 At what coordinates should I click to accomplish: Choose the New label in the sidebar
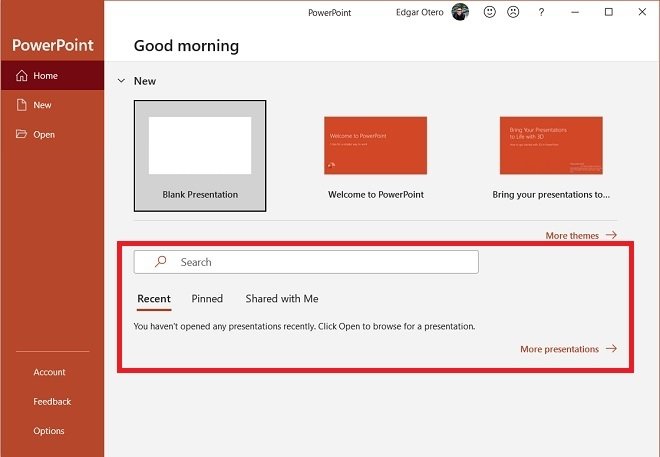pyautogui.click(x=42, y=105)
